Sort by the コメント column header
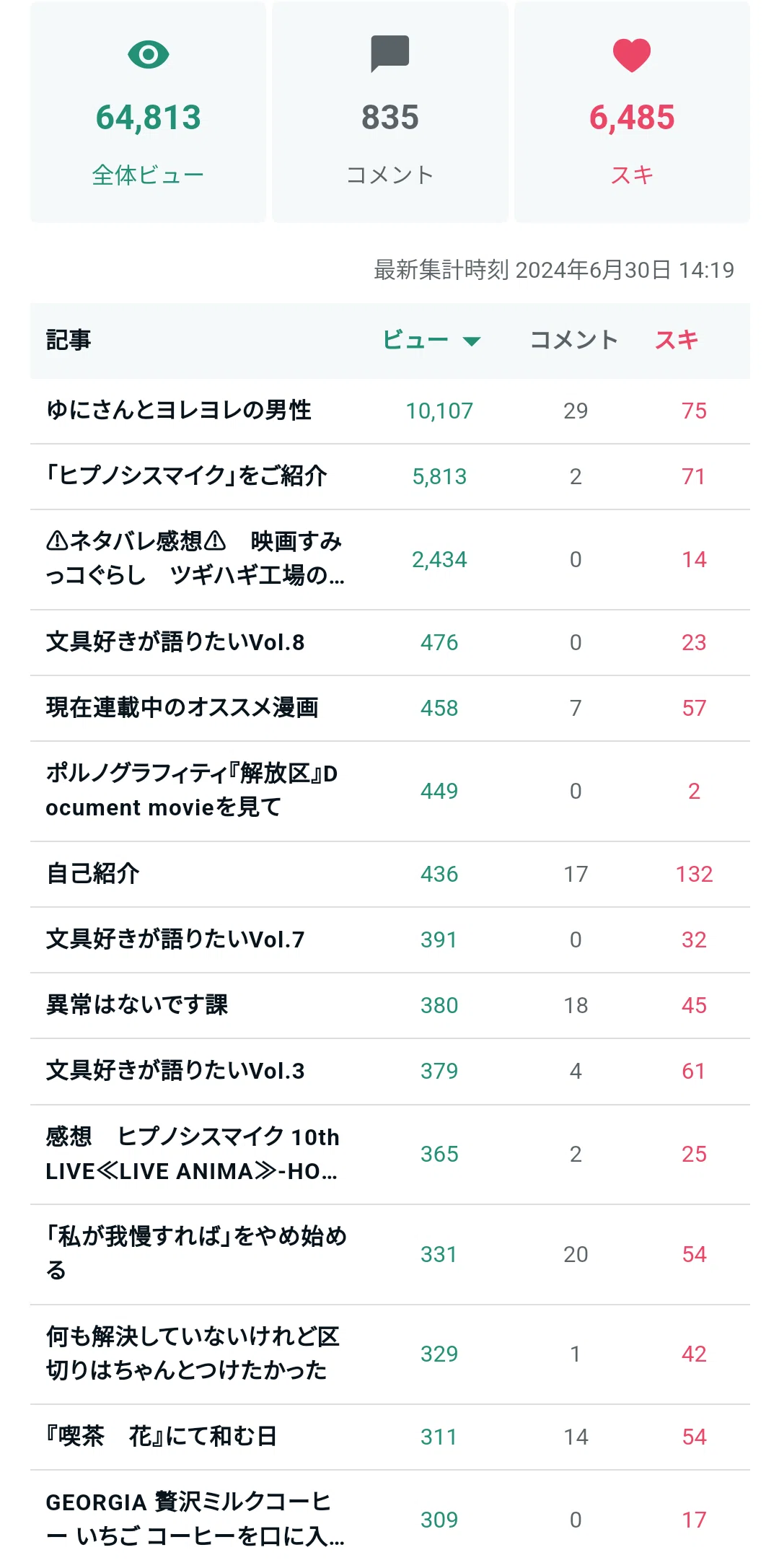Image resolution: width=779 pixels, height=1568 pixels. 574,340
